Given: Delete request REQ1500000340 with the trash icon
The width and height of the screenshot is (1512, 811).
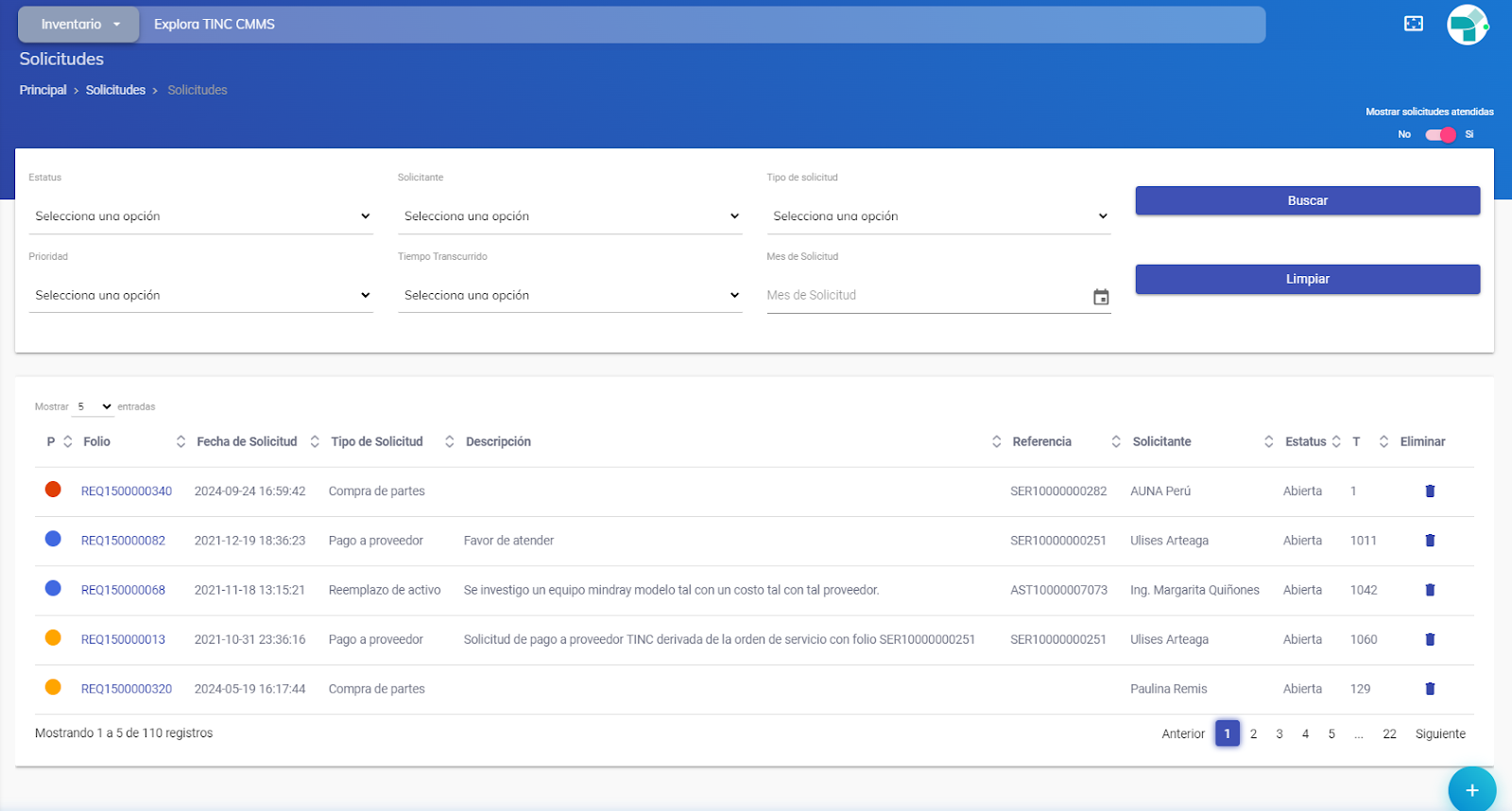Looking at the screenshot, I should click(x=1429, y=492).
